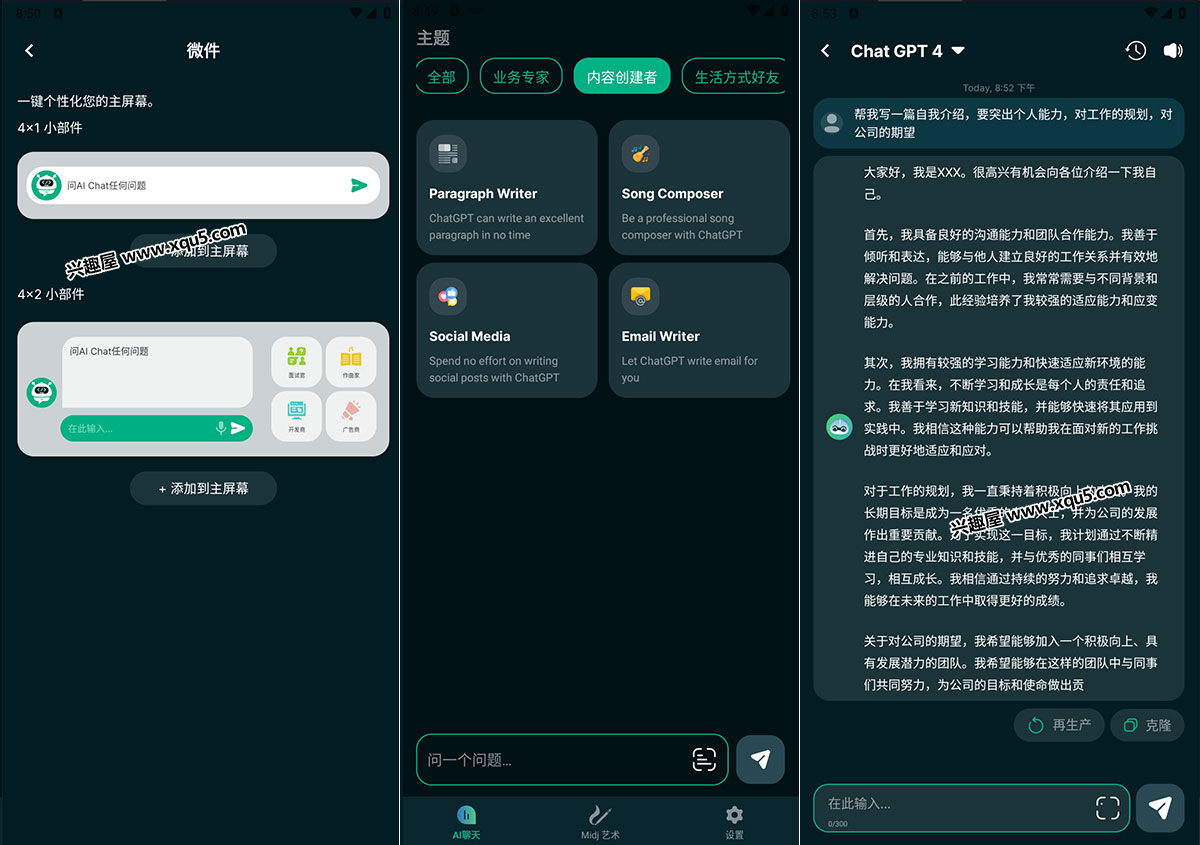Screen dimensions: 1200x845
Task: Click '大家好，我是XXX' reply paragraph
Action: tap(1010, 183)
